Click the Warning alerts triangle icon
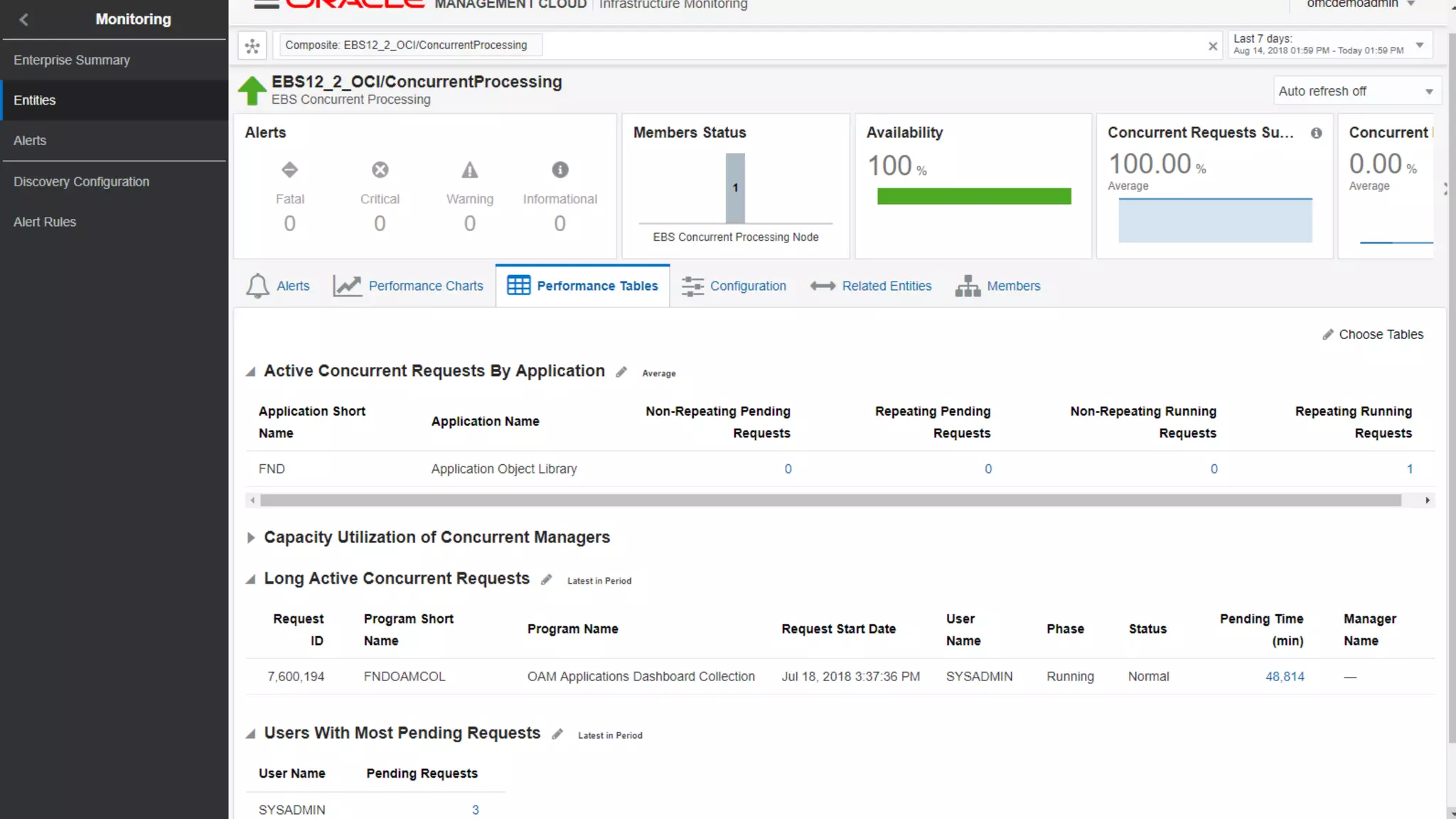1456x819 pixels. click(470, 170)
